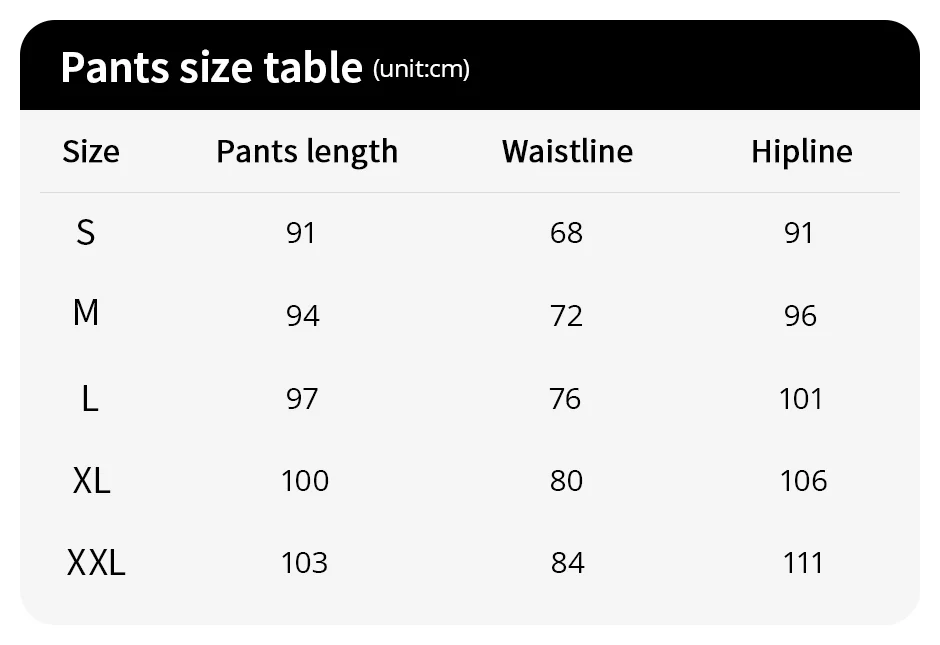Click the '(unit:cm)' label

click(x=421, y=69)
